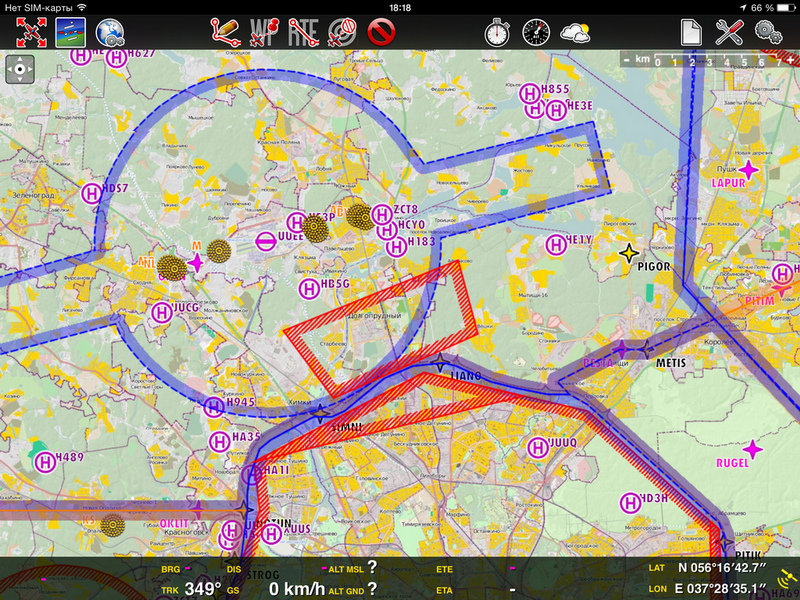Zoom in with scale plus button

point(790,60)
